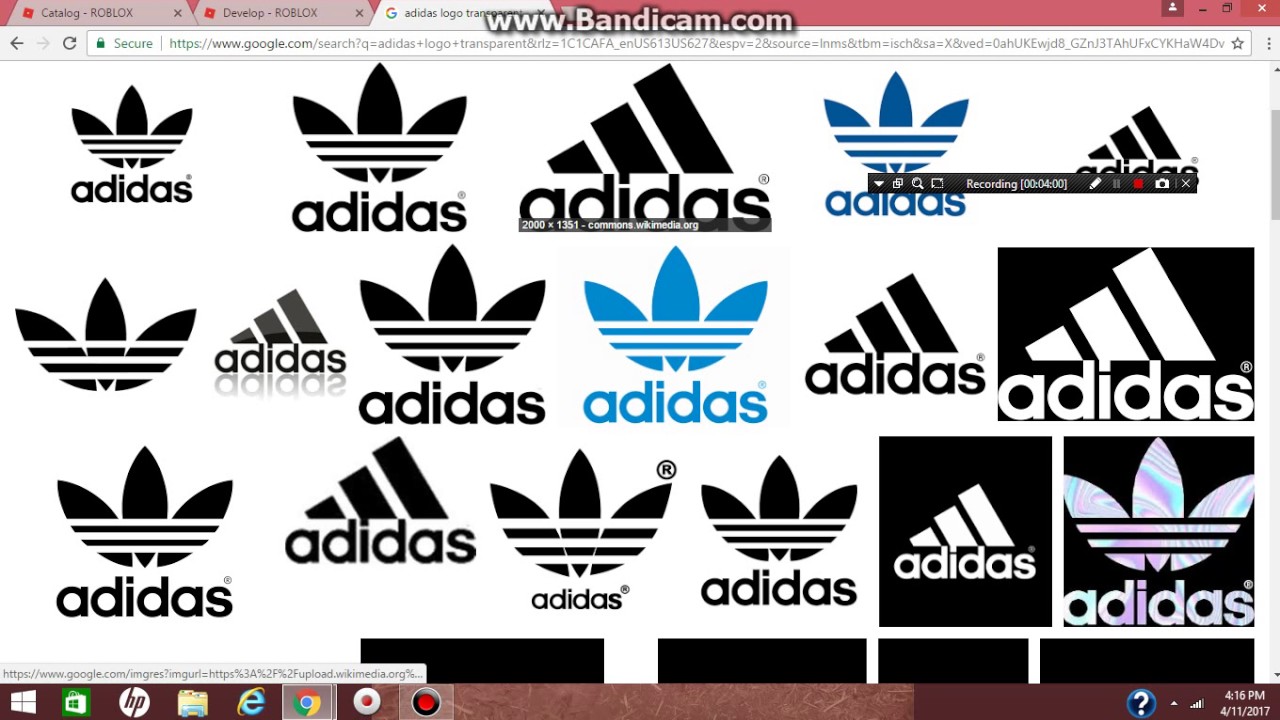Select the Bandicam window-mode icon
The width and height of the screenshot is (1280, 720).
click(x=898, y=184)
